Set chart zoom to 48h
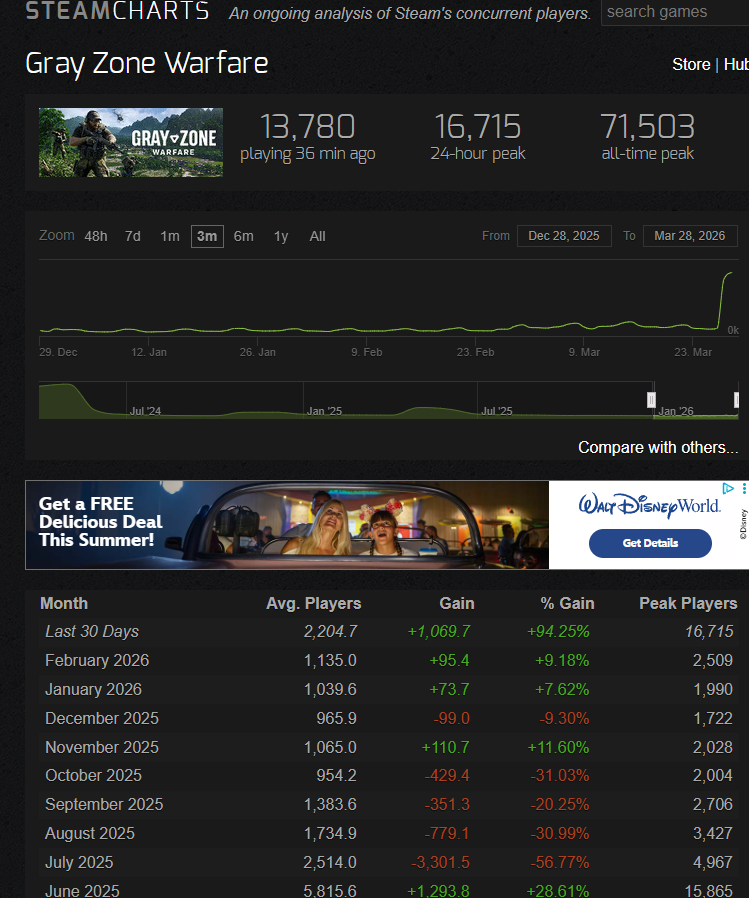749x898 pixels. [96, 236]
